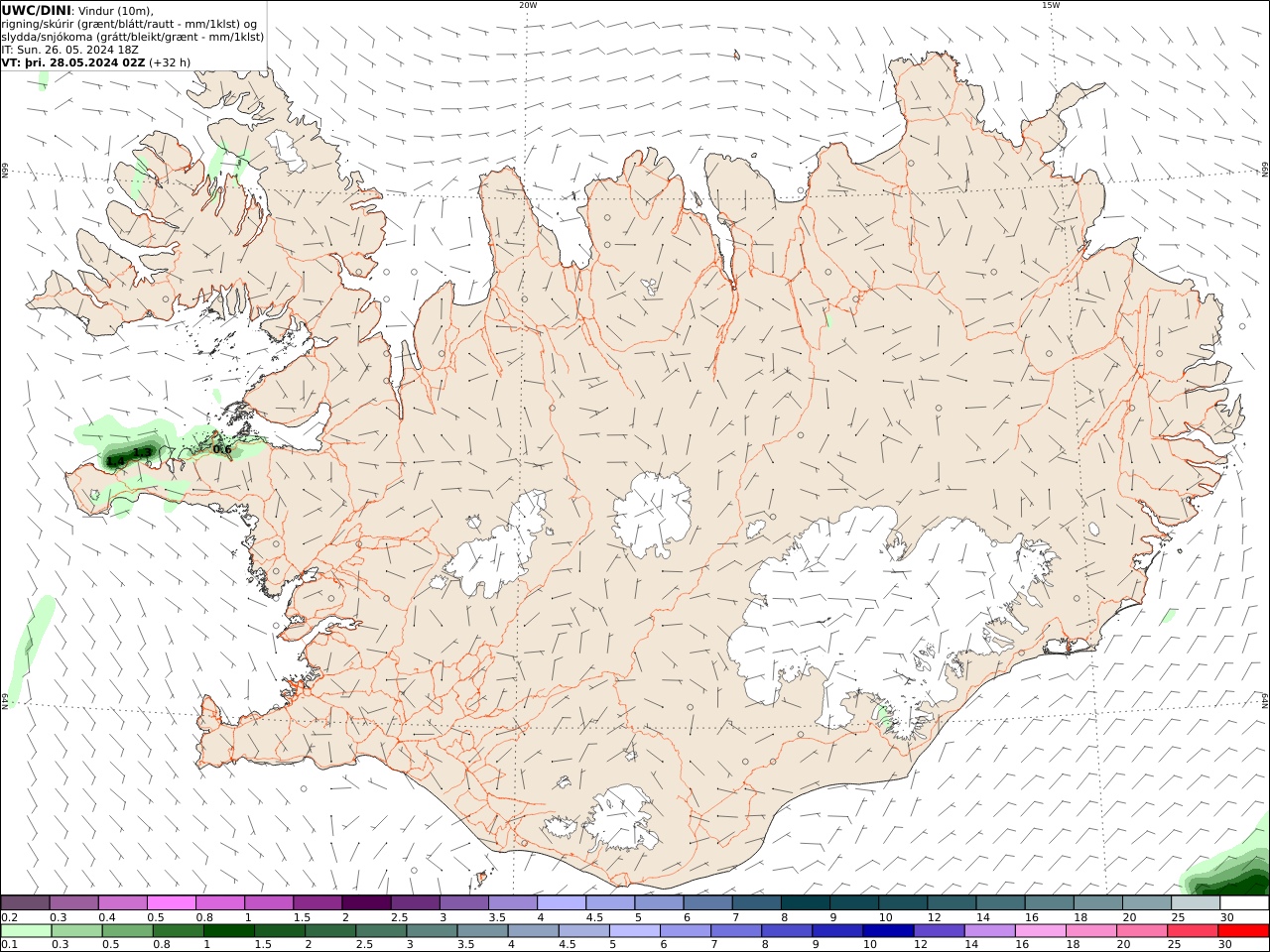Image resolution: width=1270 pixels, height=952 pixels.
Task: Select the gray-green swatch labeled 2.5, lower scale
Action: point(380,931)
